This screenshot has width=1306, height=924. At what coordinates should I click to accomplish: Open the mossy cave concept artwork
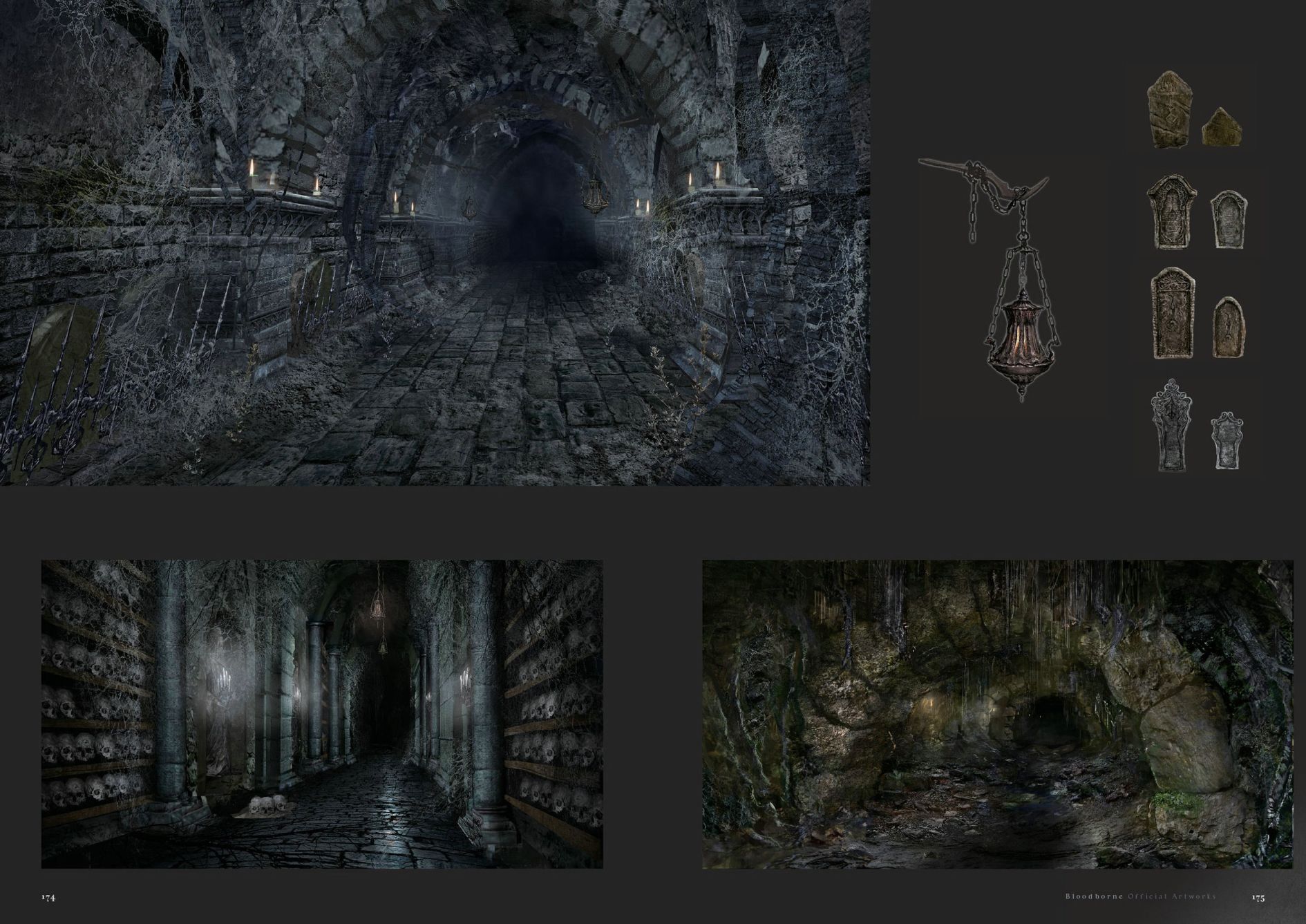tap(997, 714)
